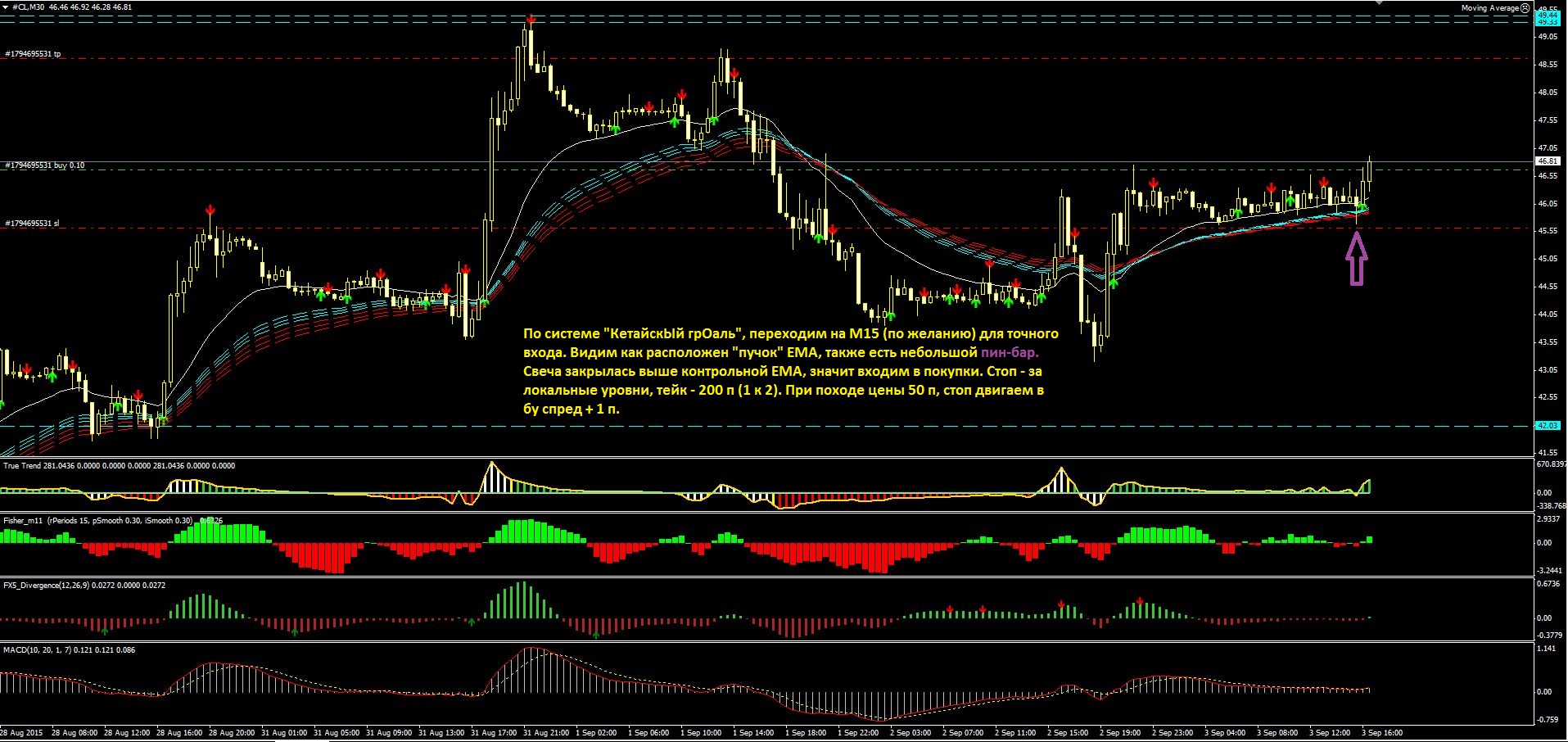Click the 2 Sep 15:00 time label

1068,733
